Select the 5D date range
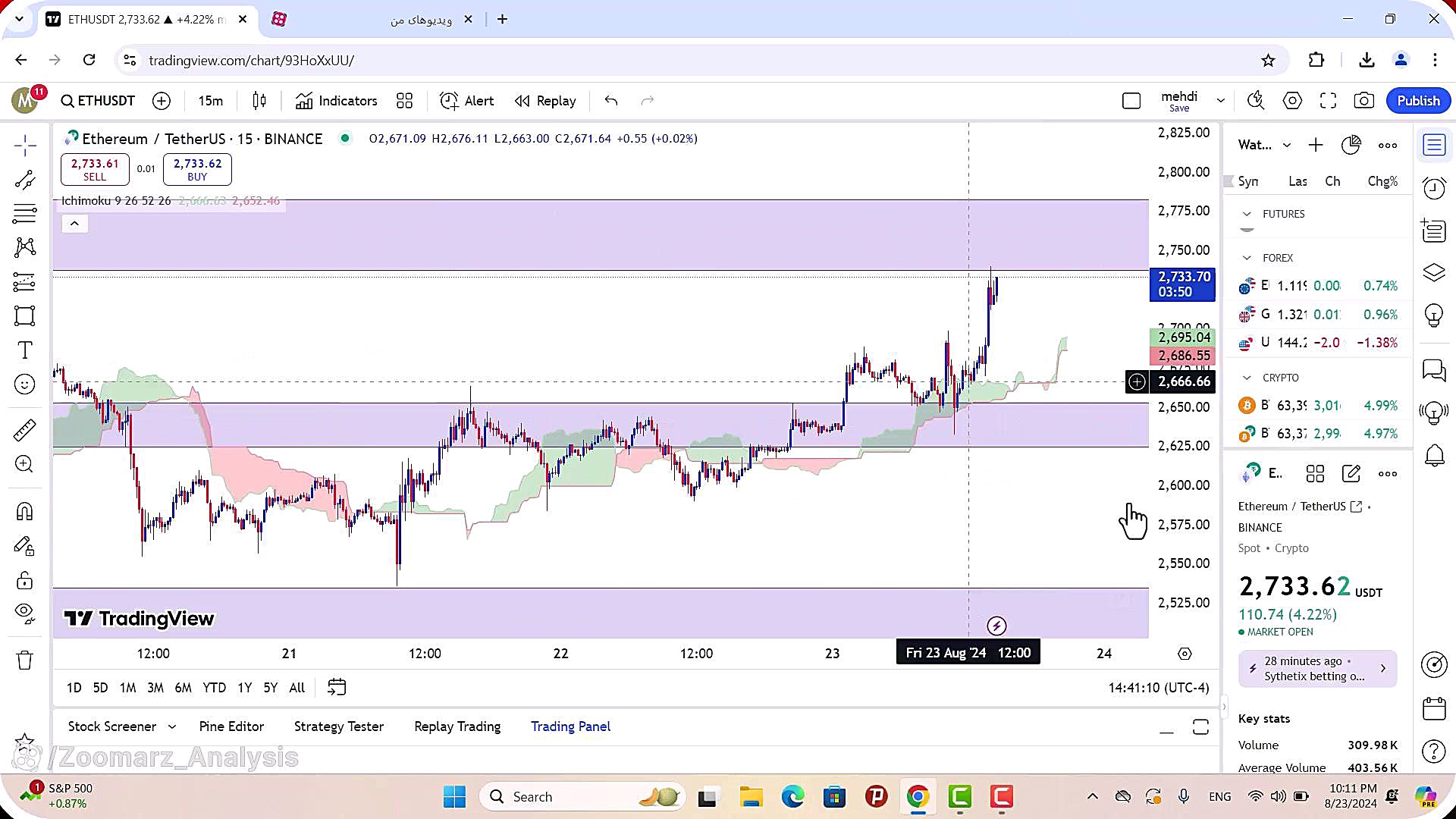The height and width of the screenshot is (819, 1456). [x=100, y=688]
